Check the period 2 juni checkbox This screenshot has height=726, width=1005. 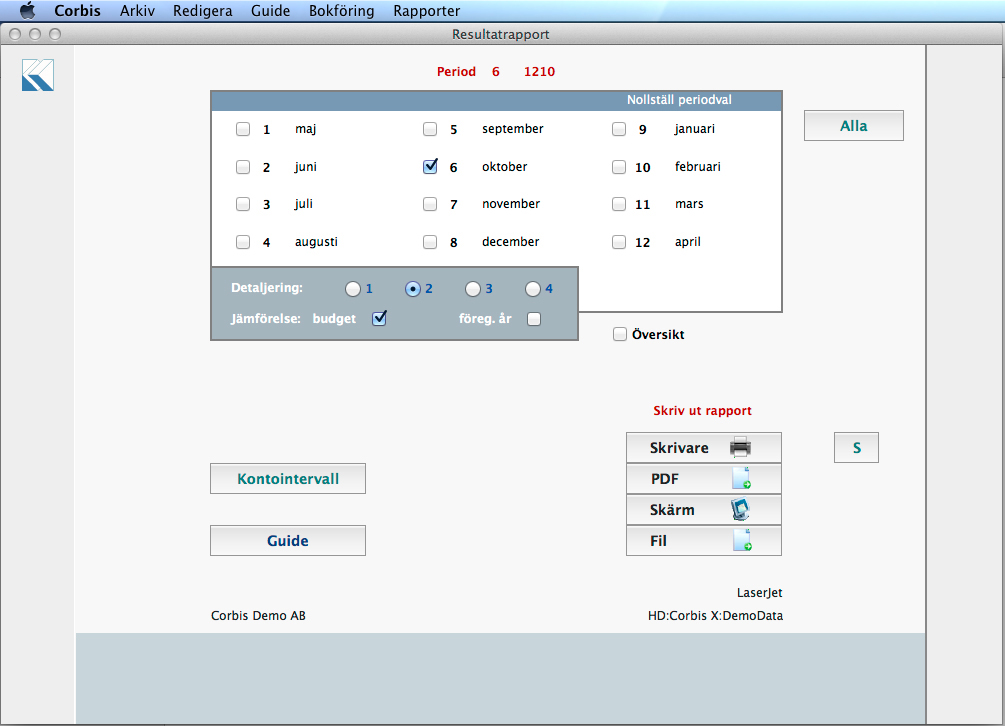243,167
